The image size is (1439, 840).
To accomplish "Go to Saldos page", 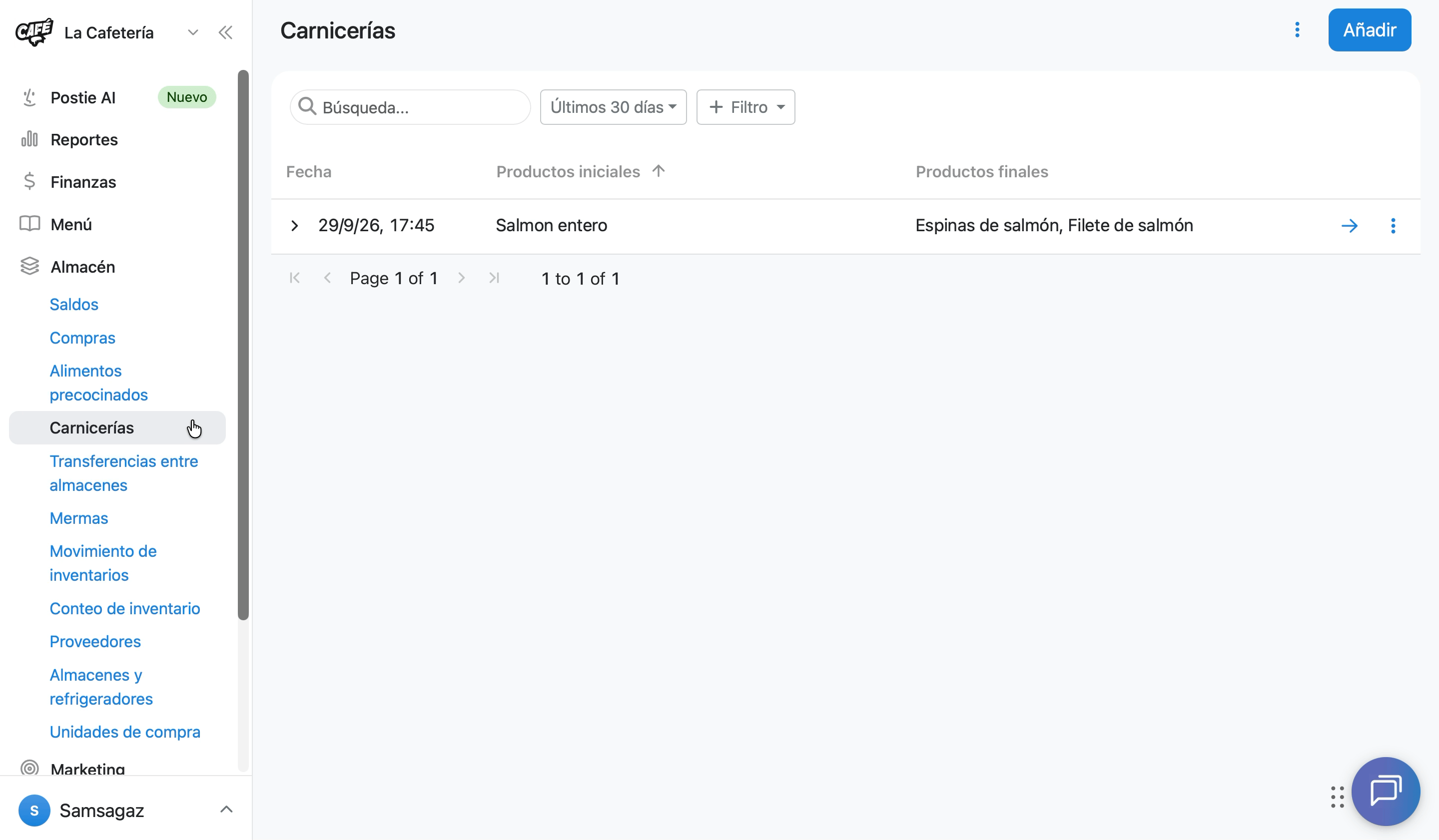I will pyautogui.click(x=73, y=304).
